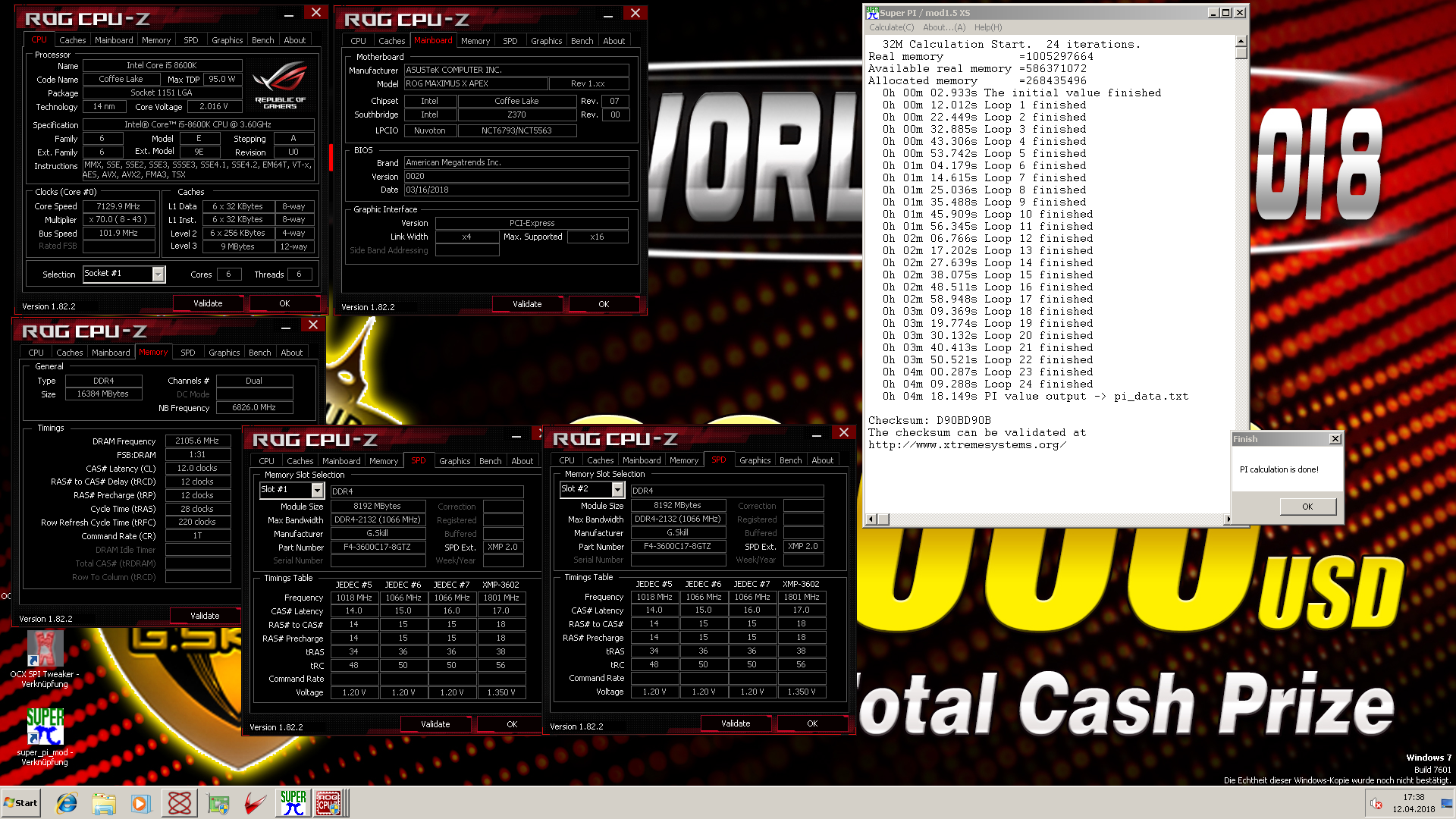The width and height of the screenshot is (1456, 819).
Task: Open super_pi_mod desktop shortcut
Action: 45,737
